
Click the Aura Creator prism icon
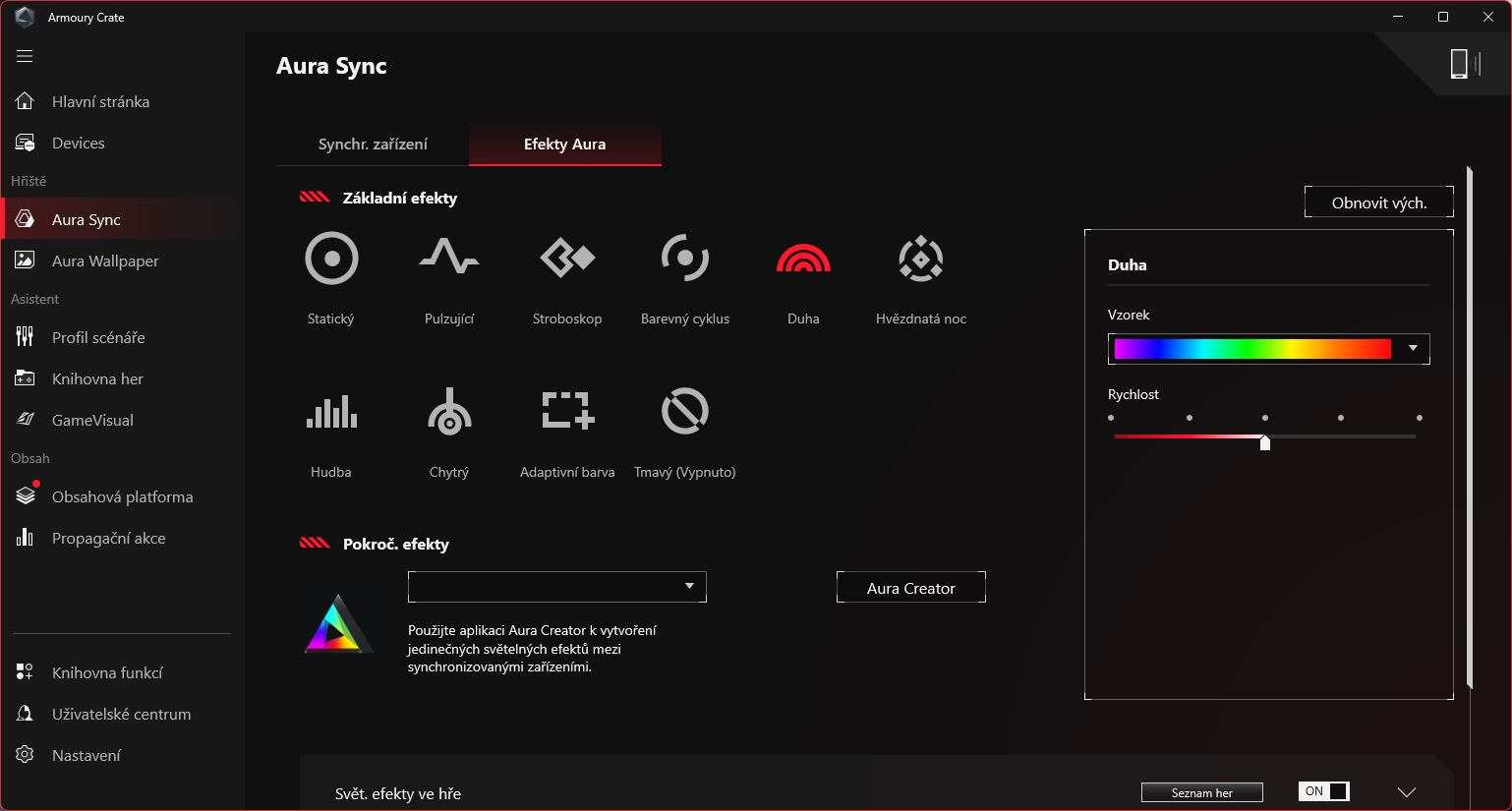[x=336, y=624]
